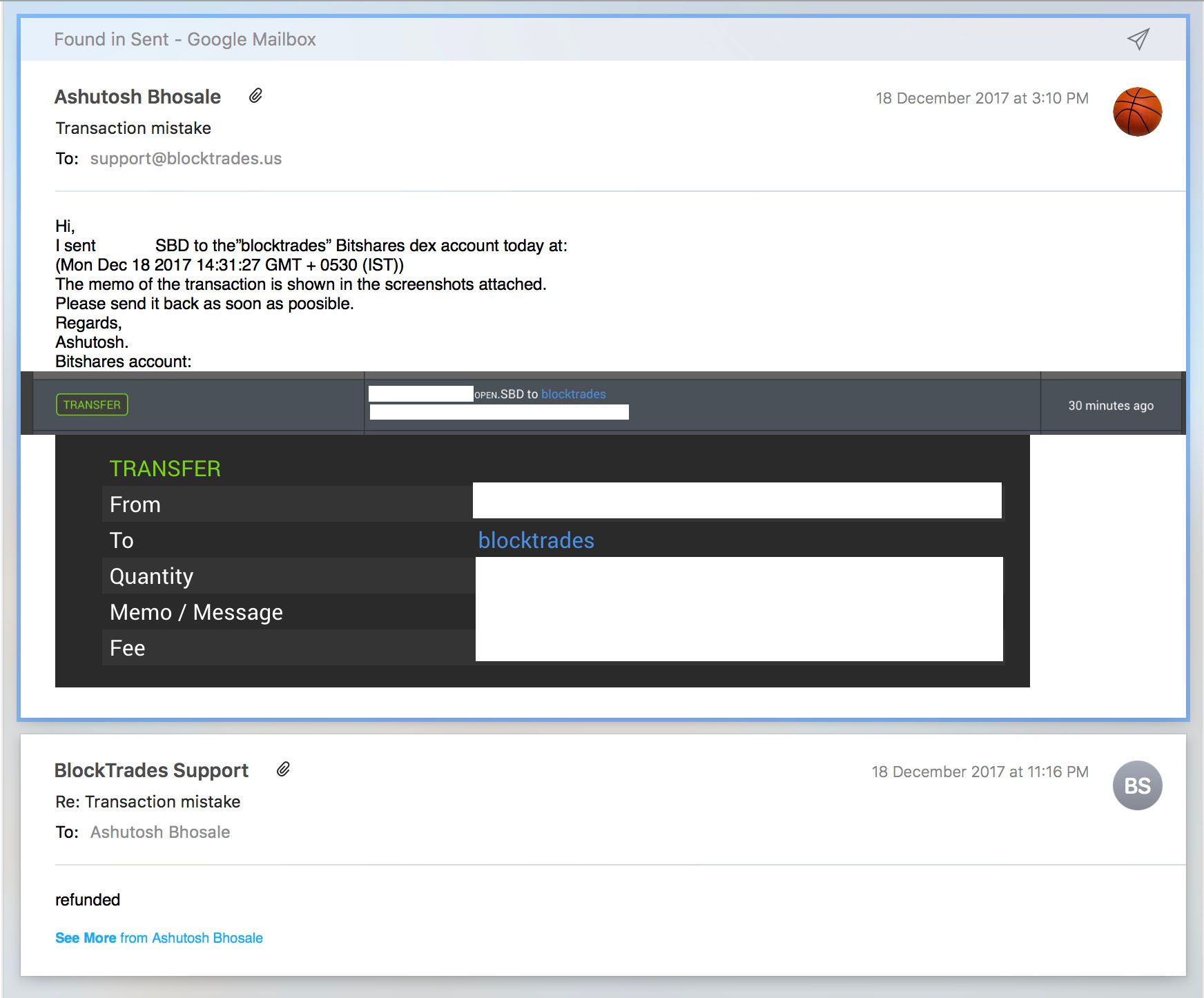
Task: Click the BS contact avatar
Action: click(1138, 785)
